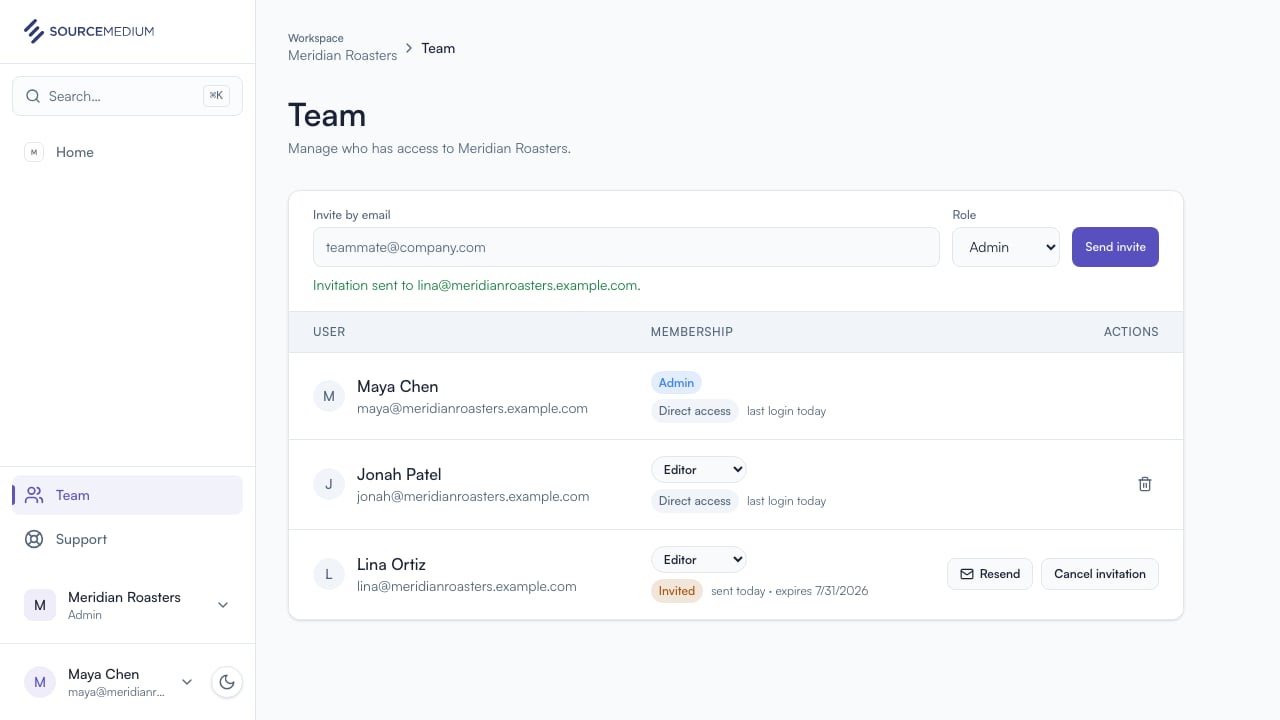Click Meridian Roasters breadcrumb link
This screenshot has height=720, width=1280.
pyautogui.click(x=343, y=55)
